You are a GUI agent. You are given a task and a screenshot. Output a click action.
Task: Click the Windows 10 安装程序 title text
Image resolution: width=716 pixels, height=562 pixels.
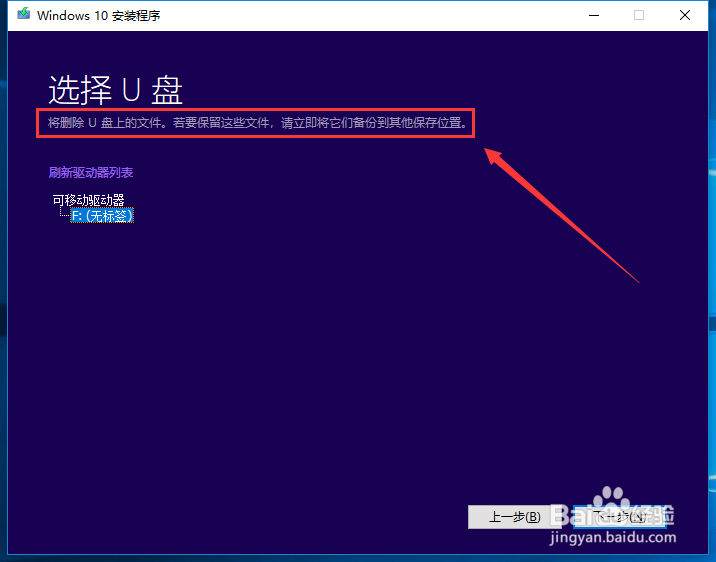point(99,16)
